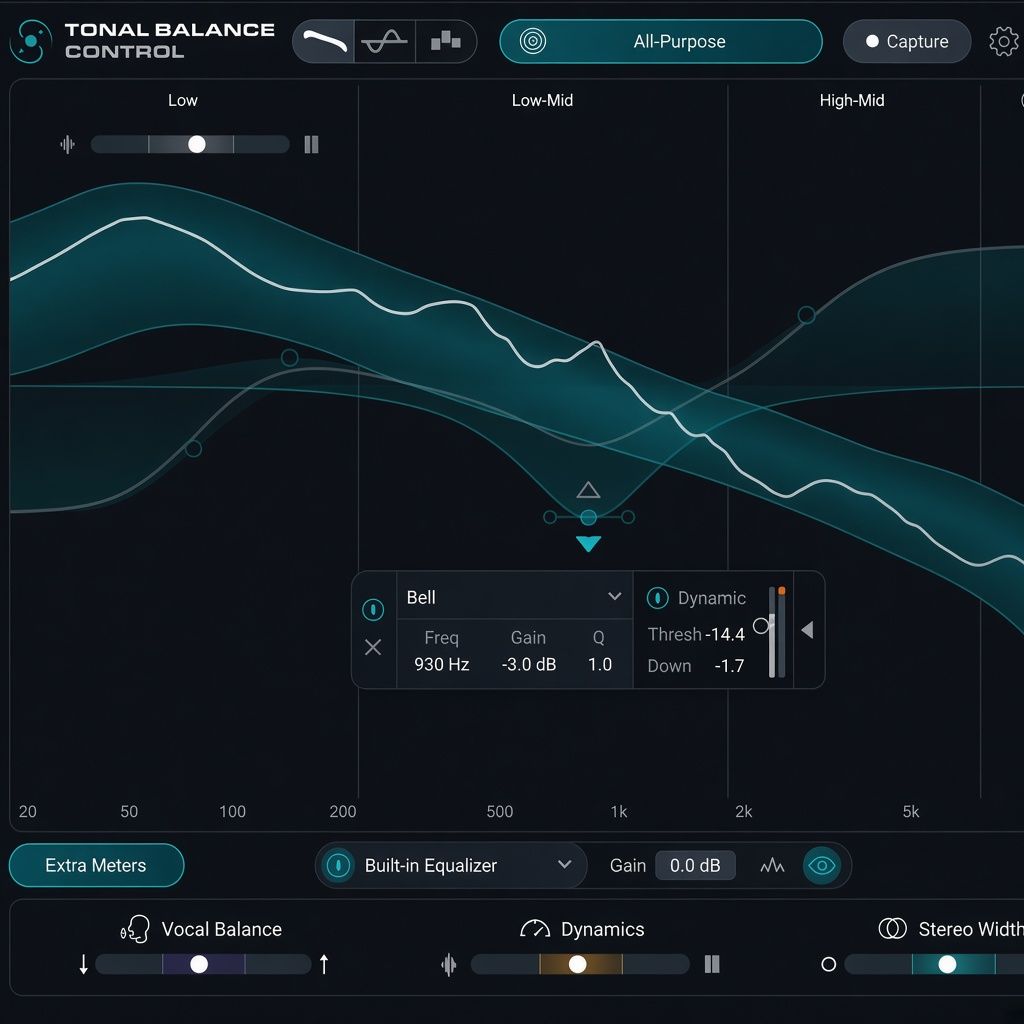Image resolution: width=1024 pixels, height=1024 pixels.
Task: Click the Low band compressed bars icon
Action: 312,144
